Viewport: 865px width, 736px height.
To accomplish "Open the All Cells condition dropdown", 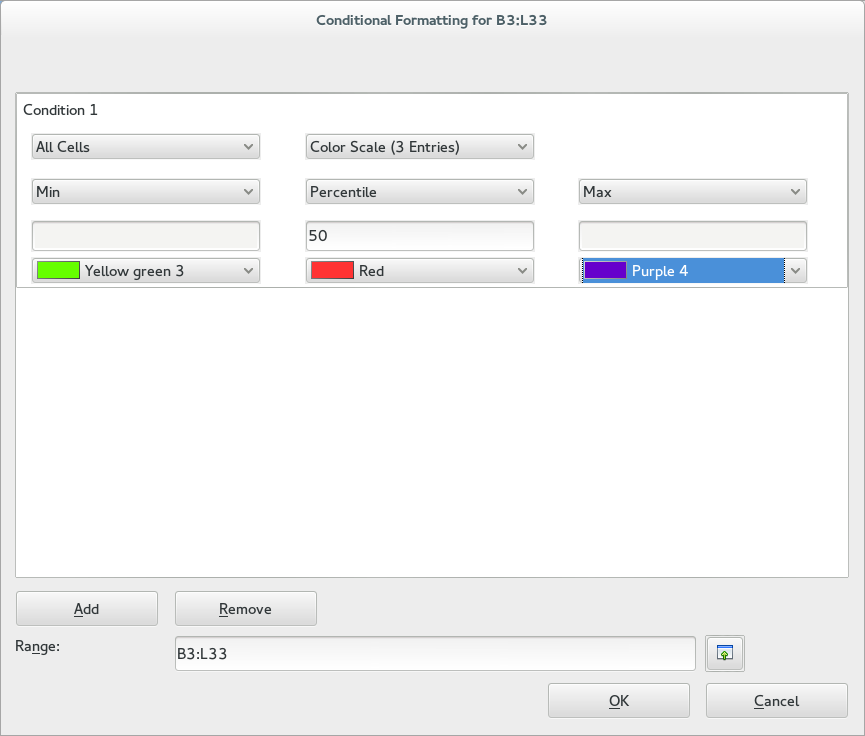I will click(x=146, y=147).
